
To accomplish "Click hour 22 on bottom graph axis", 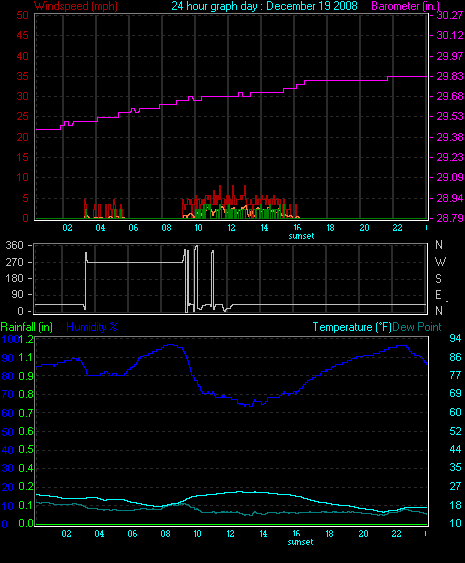I will pyautogui.click(x=396, y=534).
